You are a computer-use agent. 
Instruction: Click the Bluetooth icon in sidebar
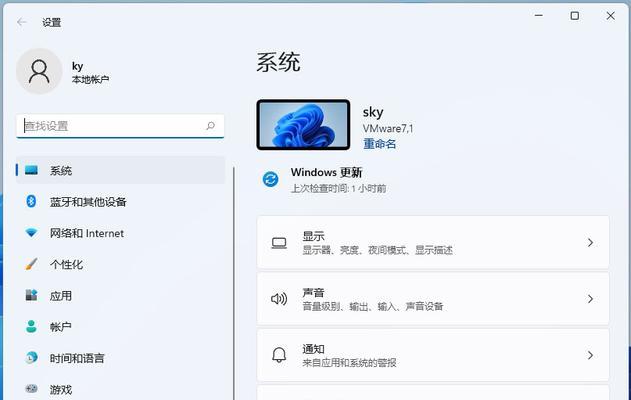(31, 201)
